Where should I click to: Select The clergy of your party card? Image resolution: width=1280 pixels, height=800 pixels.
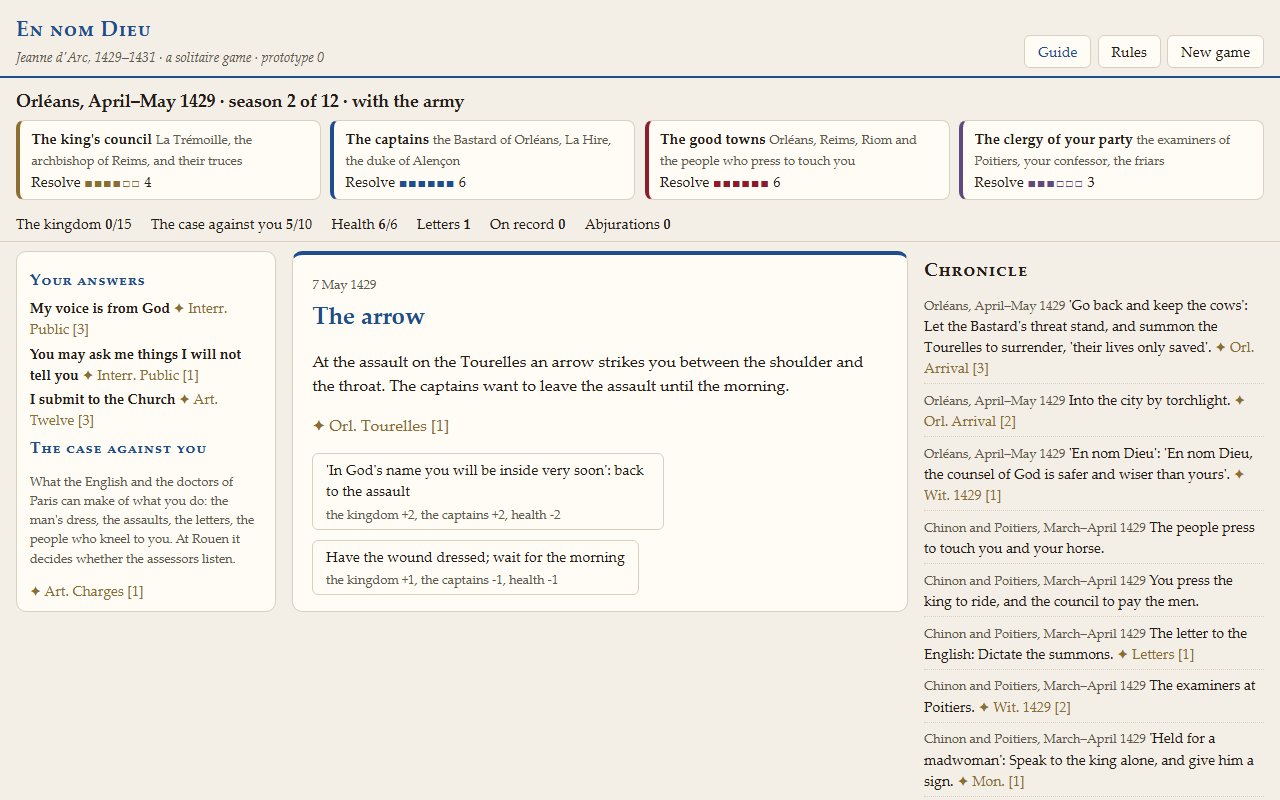click(x=1111, y=160)
